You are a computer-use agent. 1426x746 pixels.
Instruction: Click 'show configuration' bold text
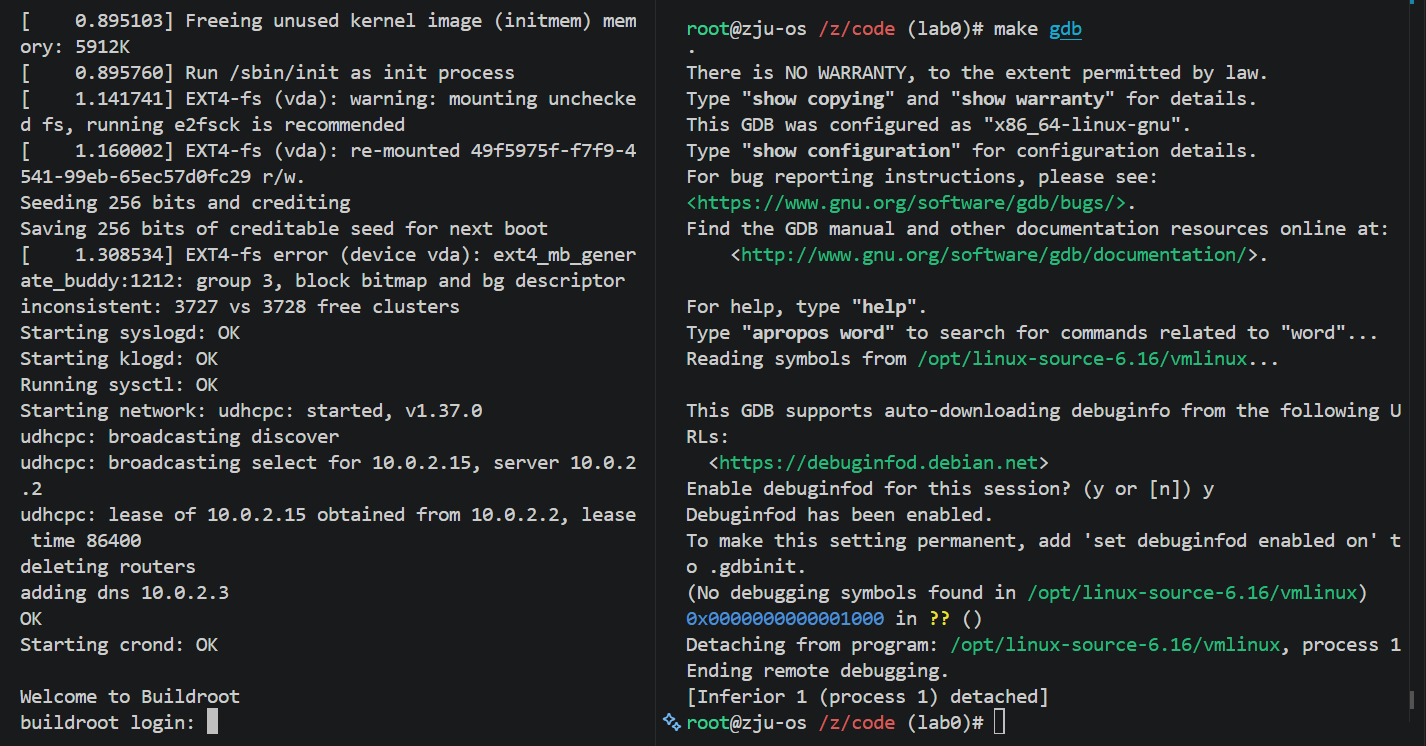851,151
